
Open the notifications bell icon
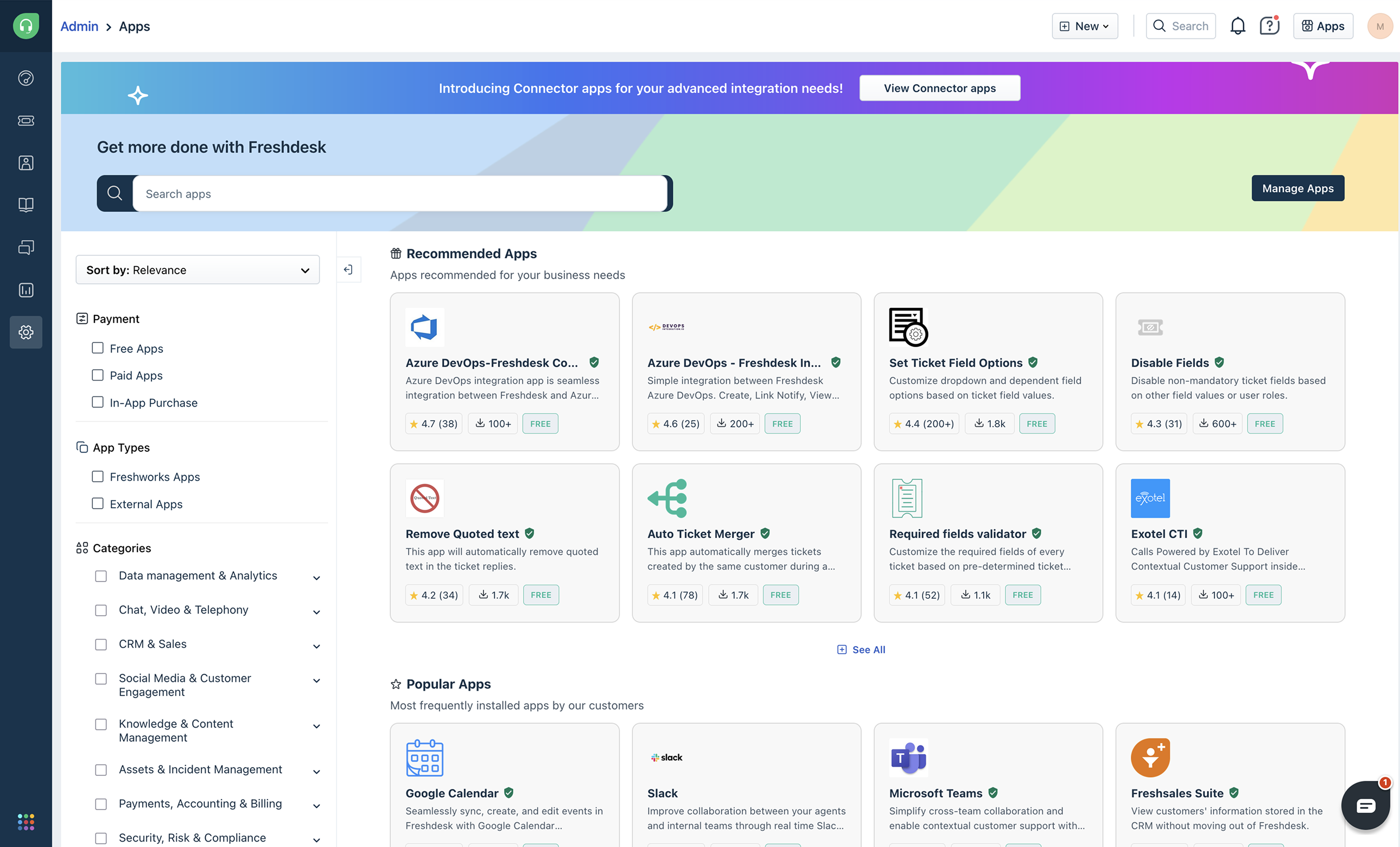click(1238, 26)
